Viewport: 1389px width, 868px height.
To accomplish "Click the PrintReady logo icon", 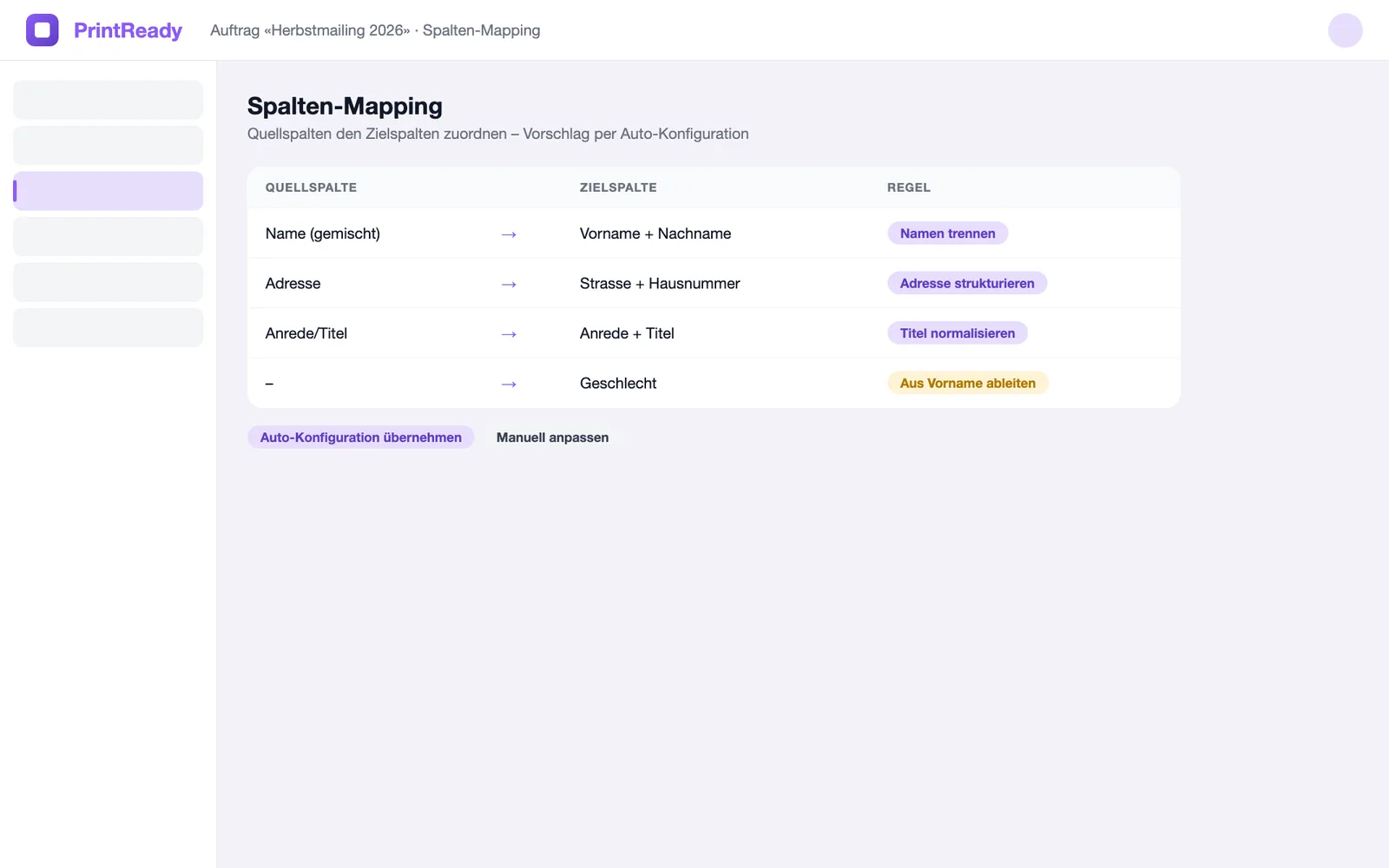I will click(43, 30).
